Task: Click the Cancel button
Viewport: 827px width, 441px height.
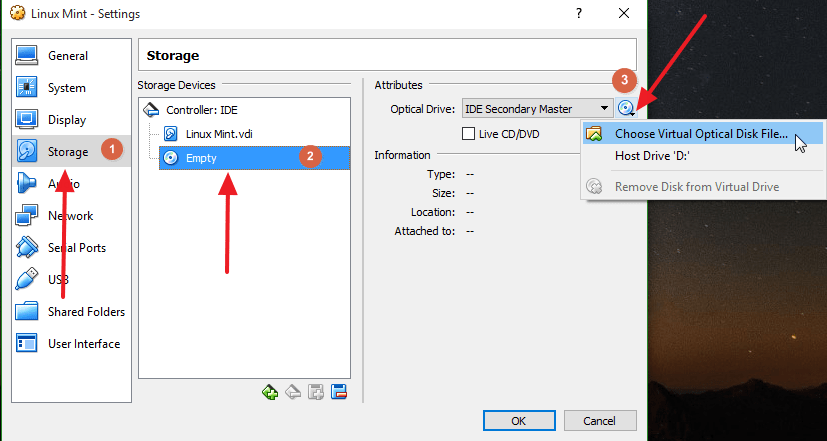Action: [x=600, y=421]
